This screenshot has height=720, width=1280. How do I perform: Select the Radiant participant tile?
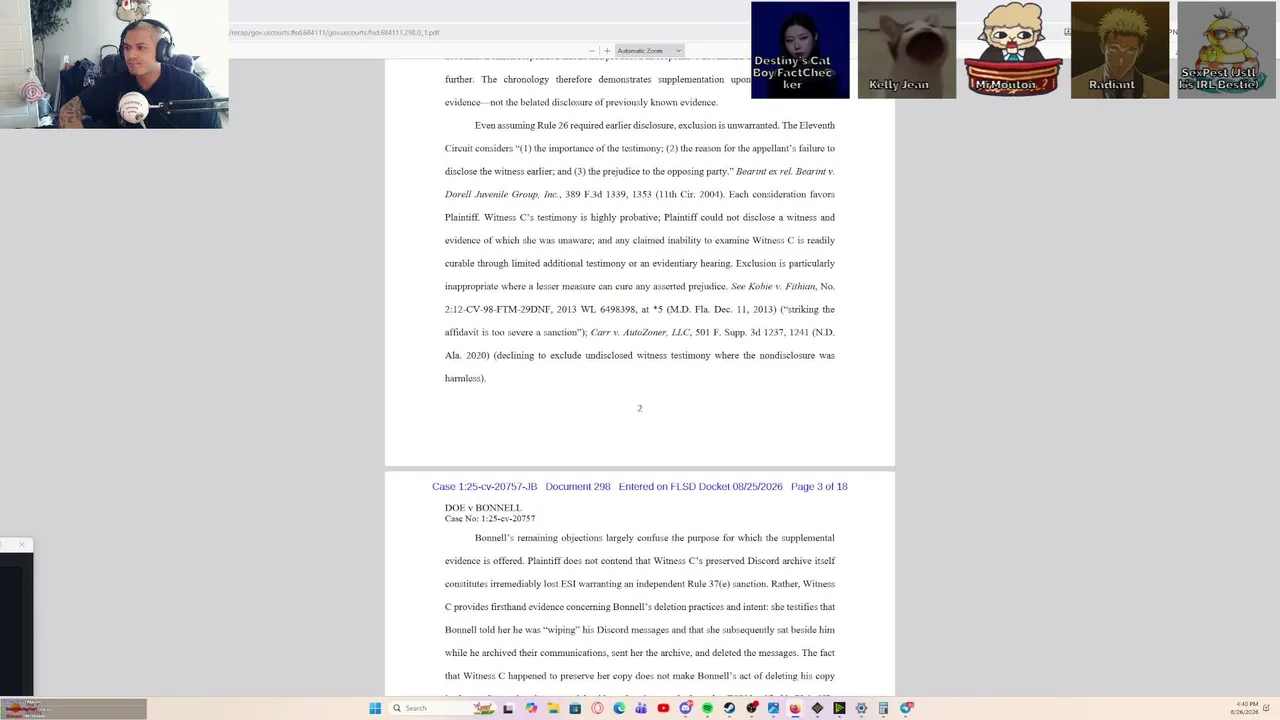point(1120,50)
